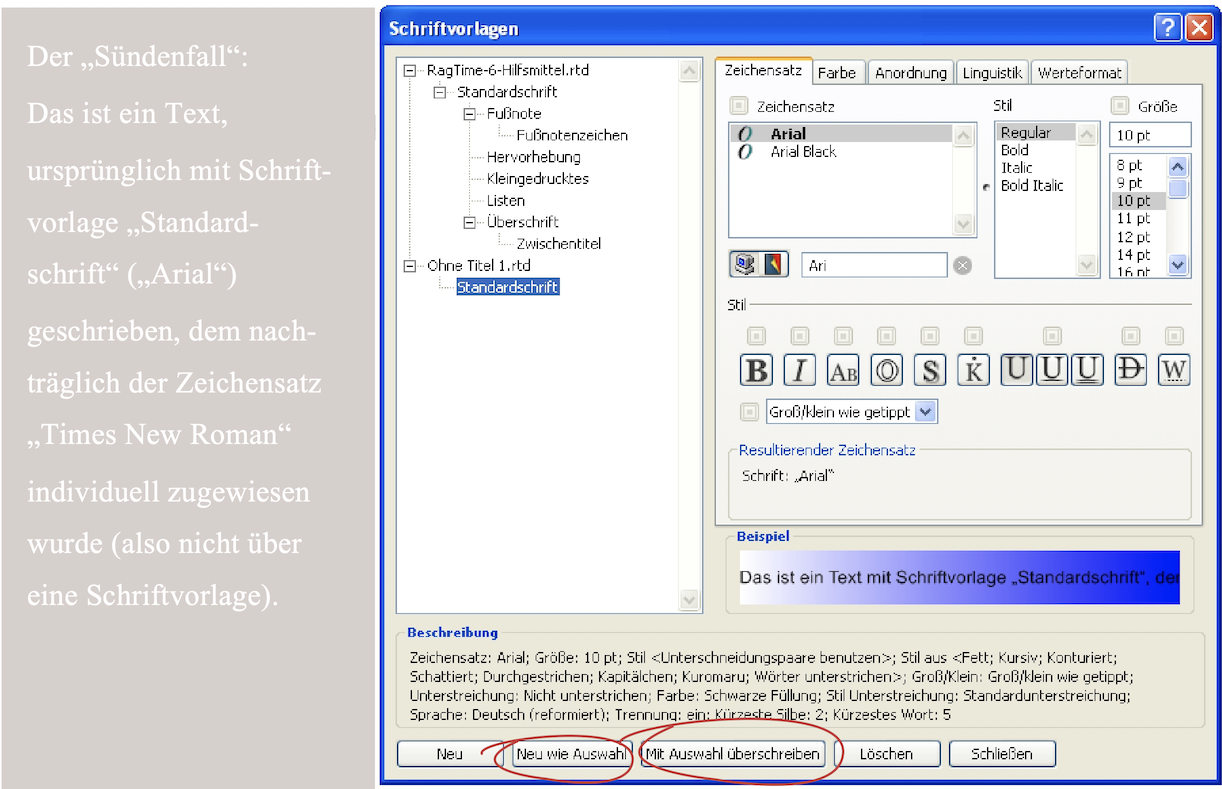This screenshot has height=789, width=1222.
Task: Enable the Größe checkbox
Action: [x=1120, y=105]
